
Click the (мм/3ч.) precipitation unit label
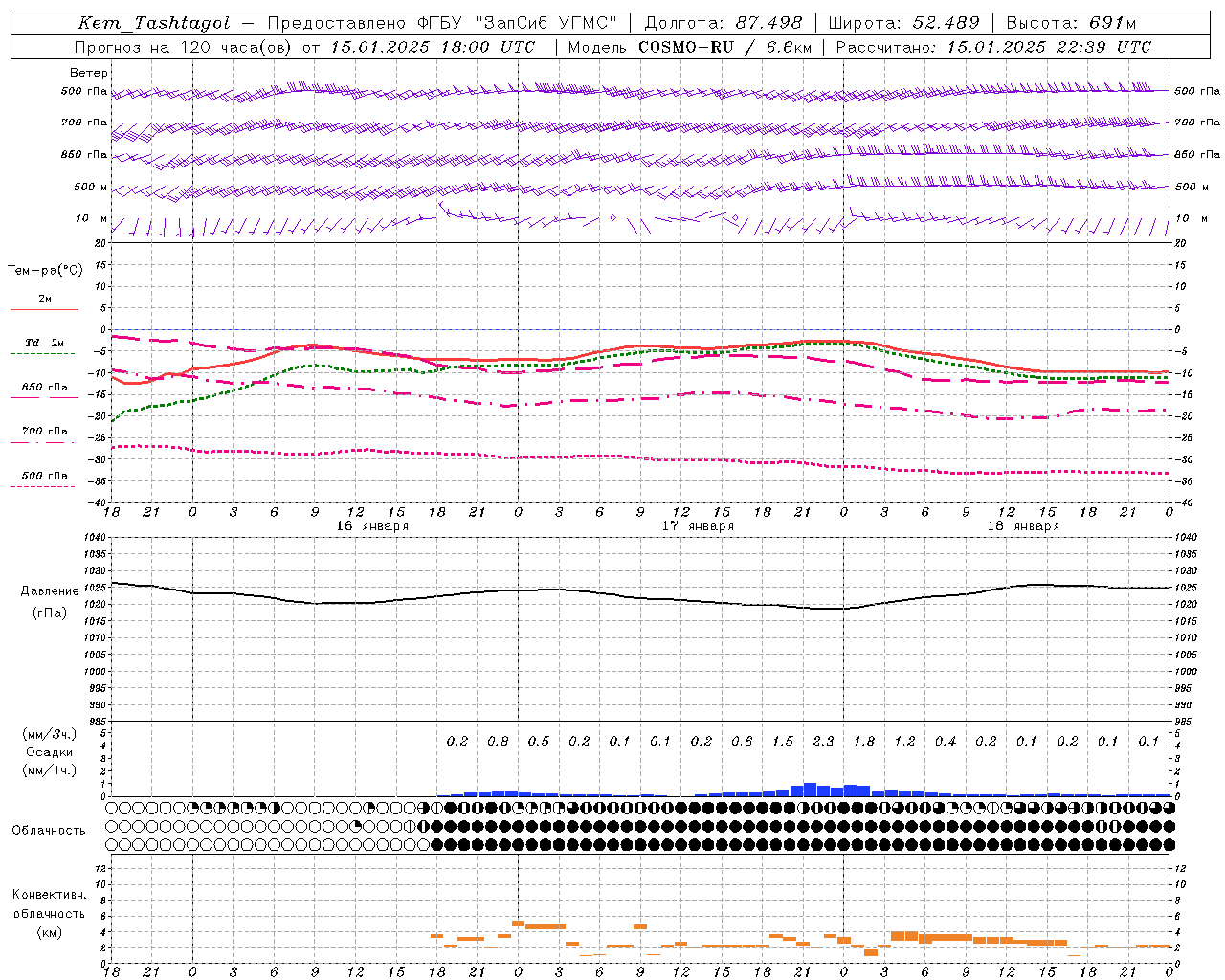tap(50, 734)
